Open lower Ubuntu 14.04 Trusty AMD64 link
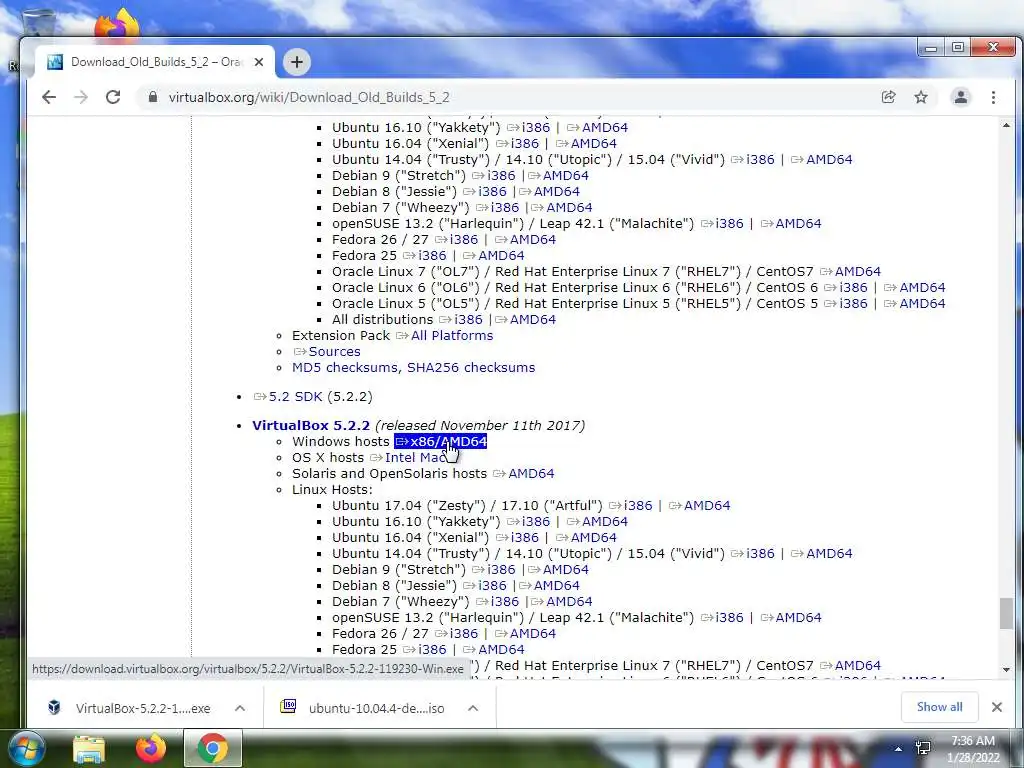Viewport: 1024px width, 768px height. (x=822, y=554)
